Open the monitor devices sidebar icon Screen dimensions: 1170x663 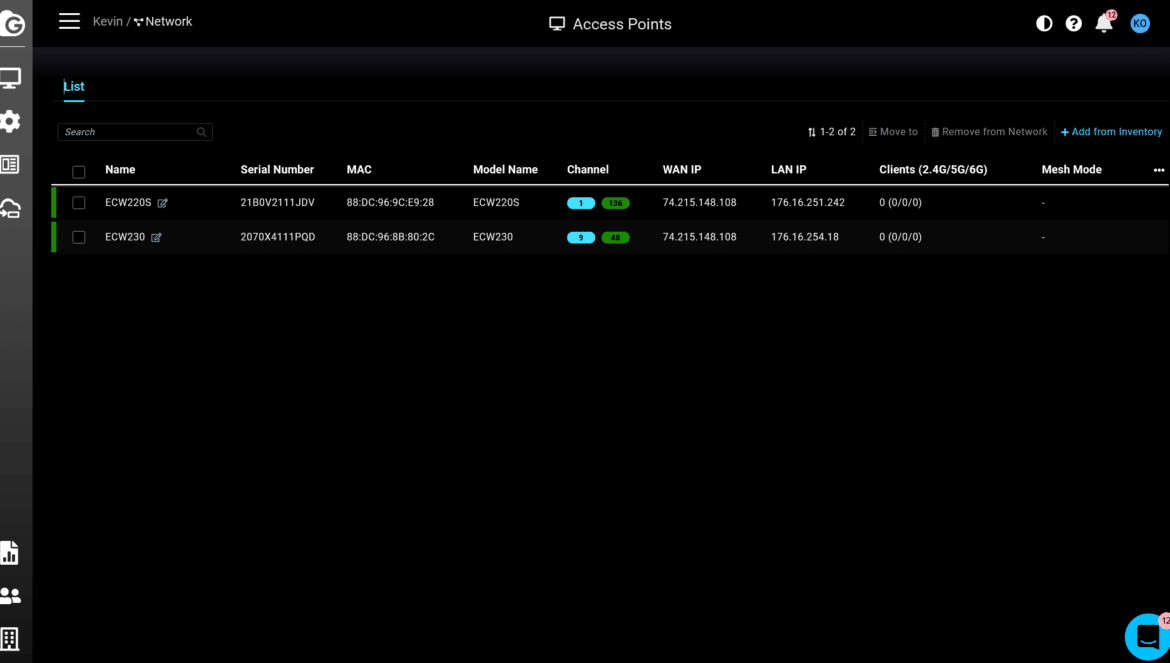(10, 78)
